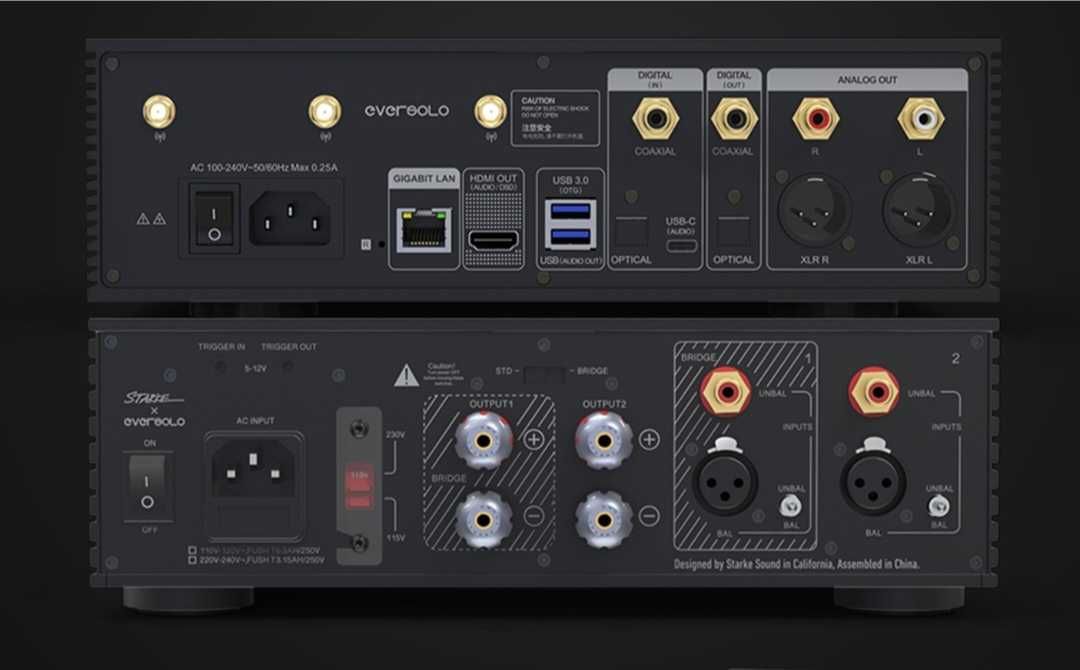Click the streamer's AC power inlet socket
The height and width of the screenshot is (670, 1080).
pos(289,218)
